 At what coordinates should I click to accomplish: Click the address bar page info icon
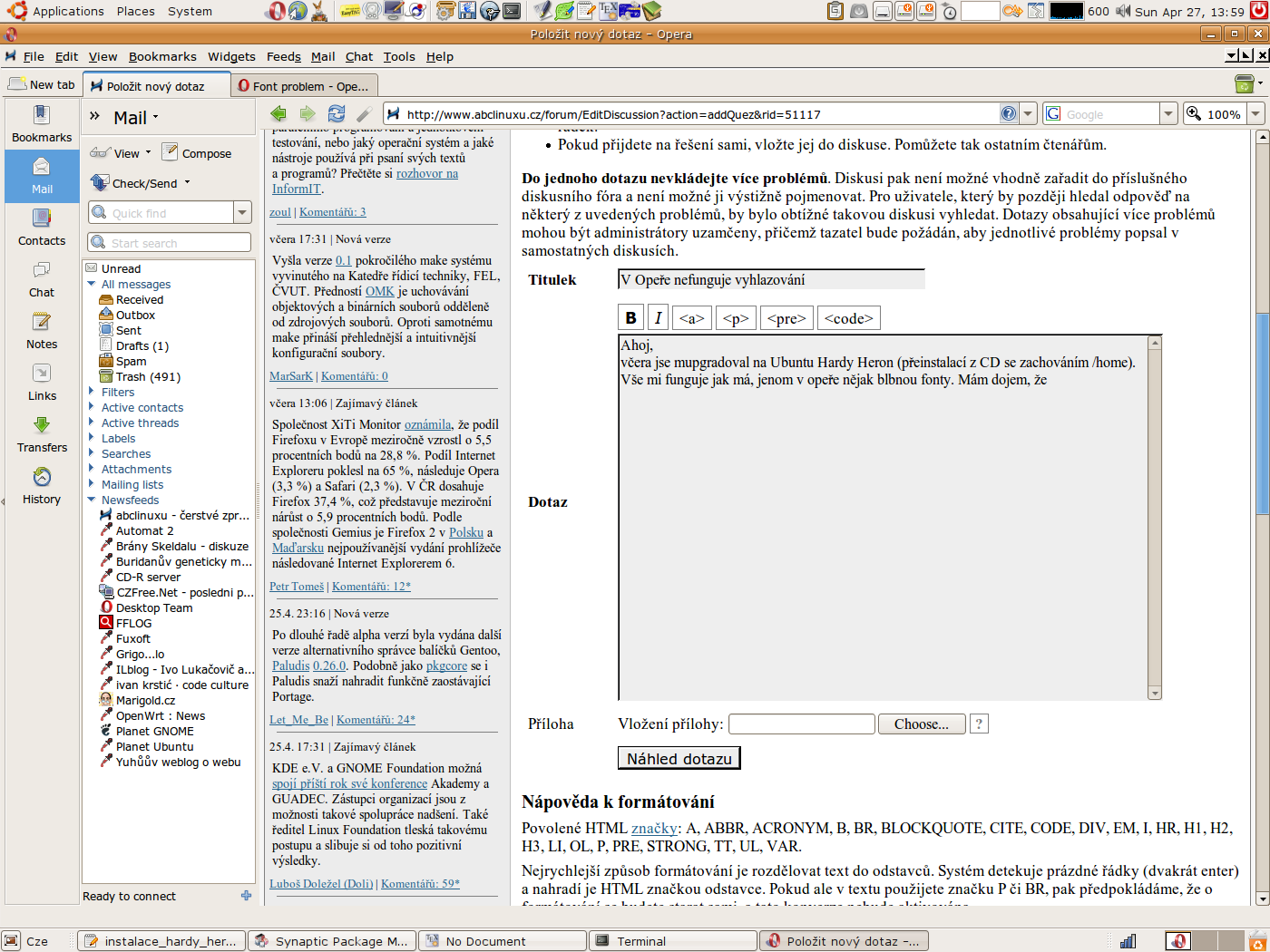click(x=1009, y=113)
